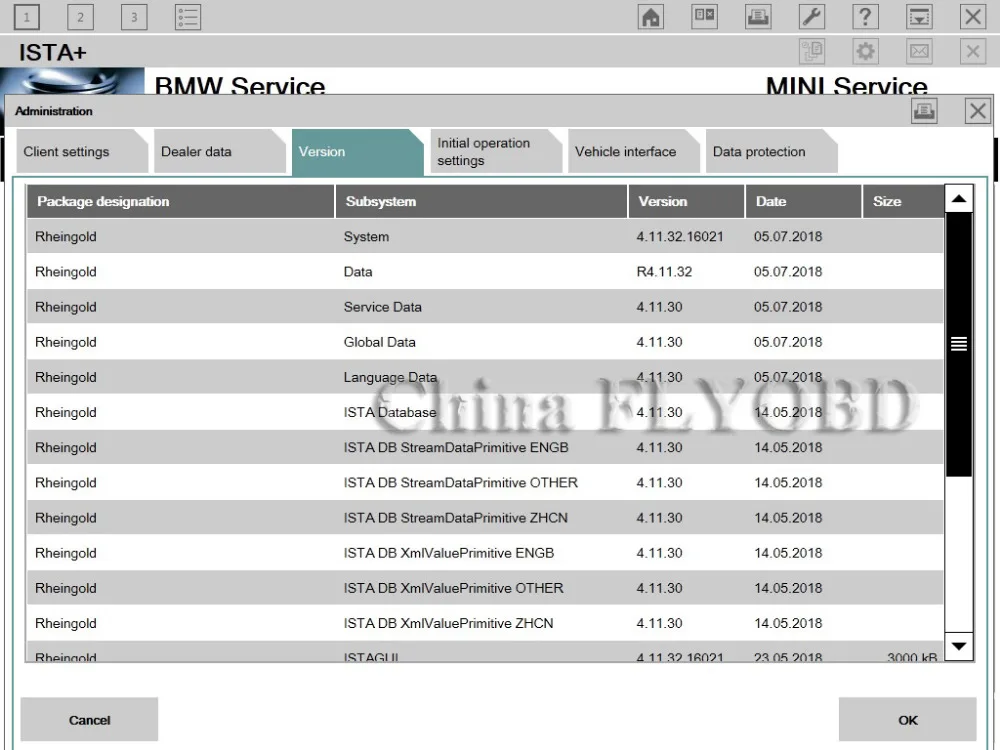1000x750 pixels.
Task: Click the Subsystem column header
Action: point(482,202)
